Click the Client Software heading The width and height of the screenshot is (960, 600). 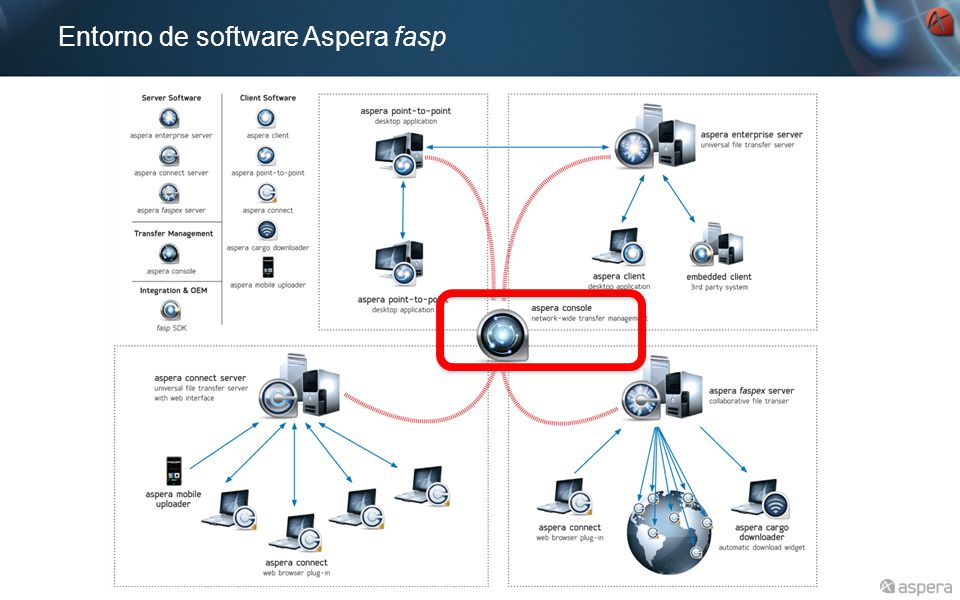(x=268, y=98)
